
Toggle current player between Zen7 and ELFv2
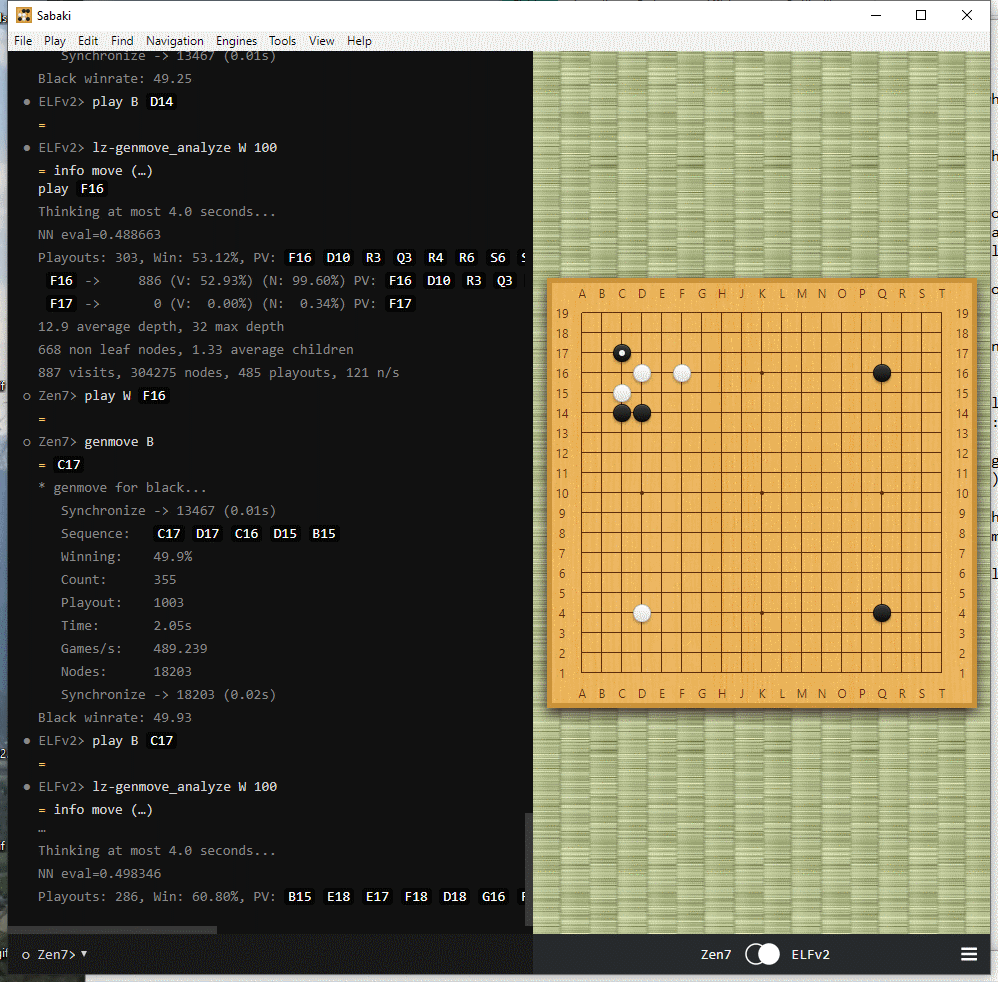pyautogui.click(x=762, y=954)
